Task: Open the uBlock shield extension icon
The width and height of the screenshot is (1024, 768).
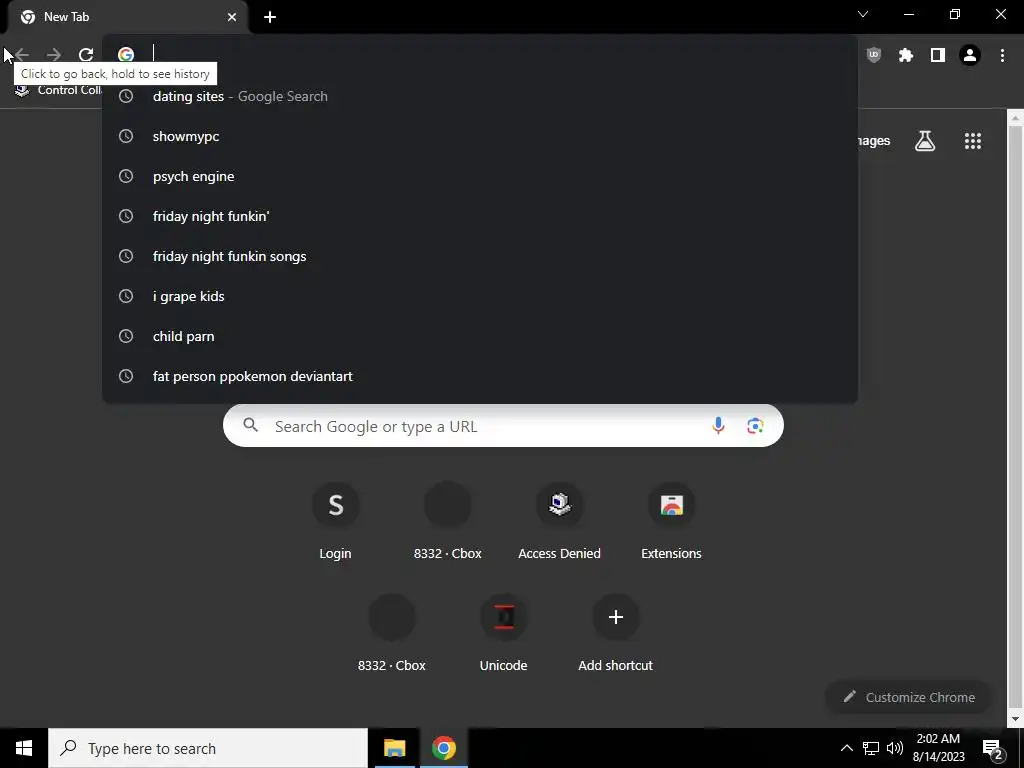Action: click(x=874, y=56)
